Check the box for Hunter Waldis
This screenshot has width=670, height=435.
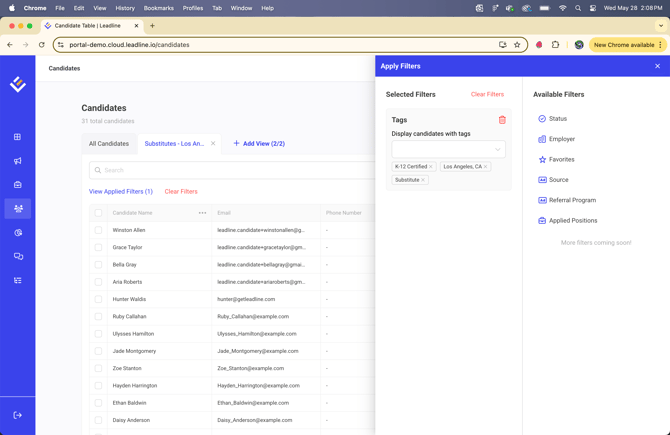[98, 299]
